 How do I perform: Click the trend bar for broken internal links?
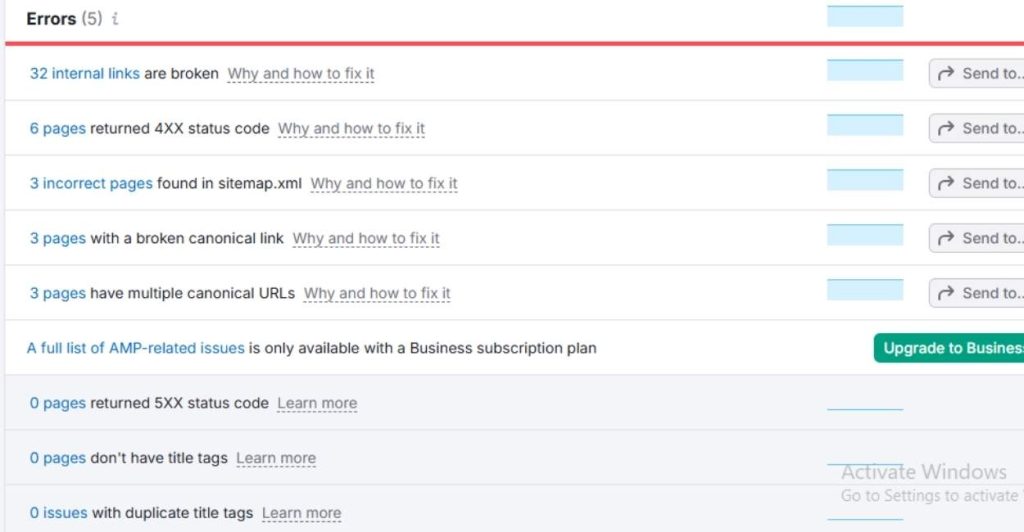point(865,70)
